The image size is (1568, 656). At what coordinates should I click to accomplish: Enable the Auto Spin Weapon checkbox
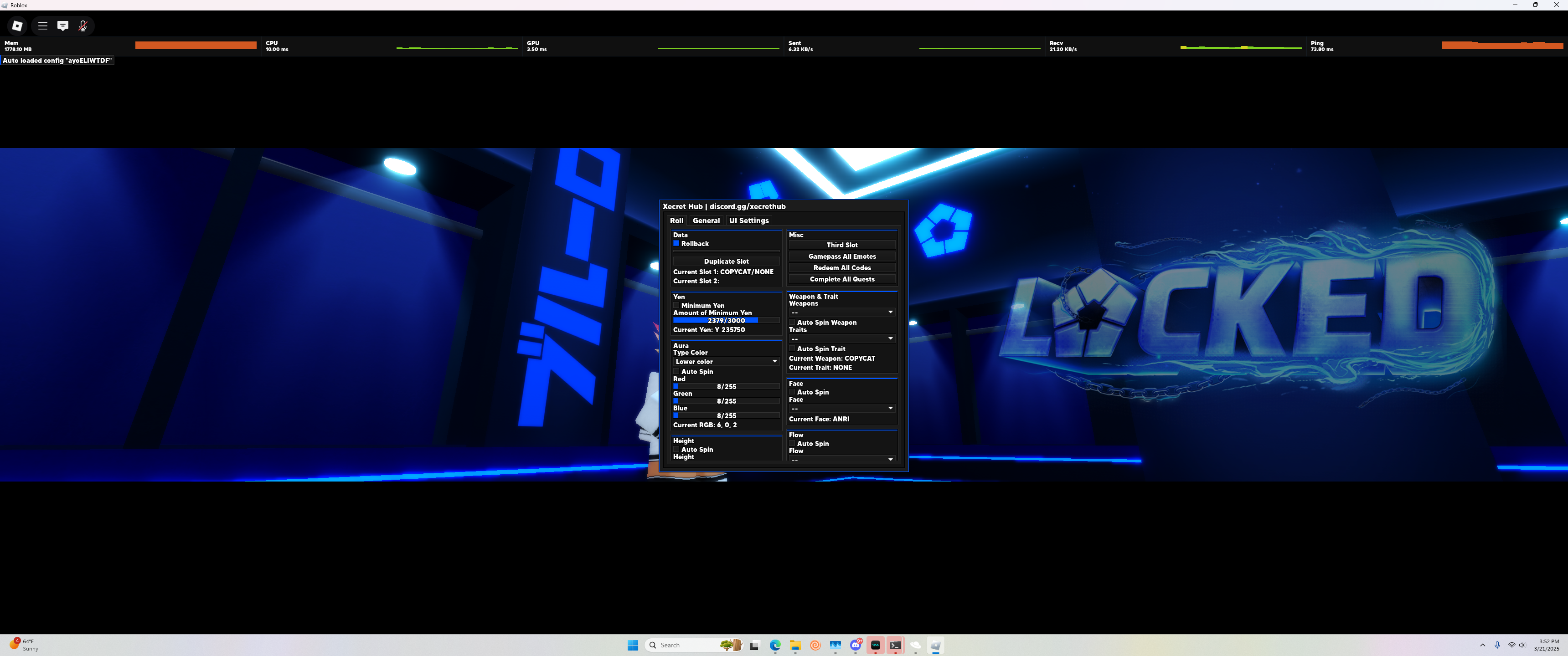pos(792,323)
